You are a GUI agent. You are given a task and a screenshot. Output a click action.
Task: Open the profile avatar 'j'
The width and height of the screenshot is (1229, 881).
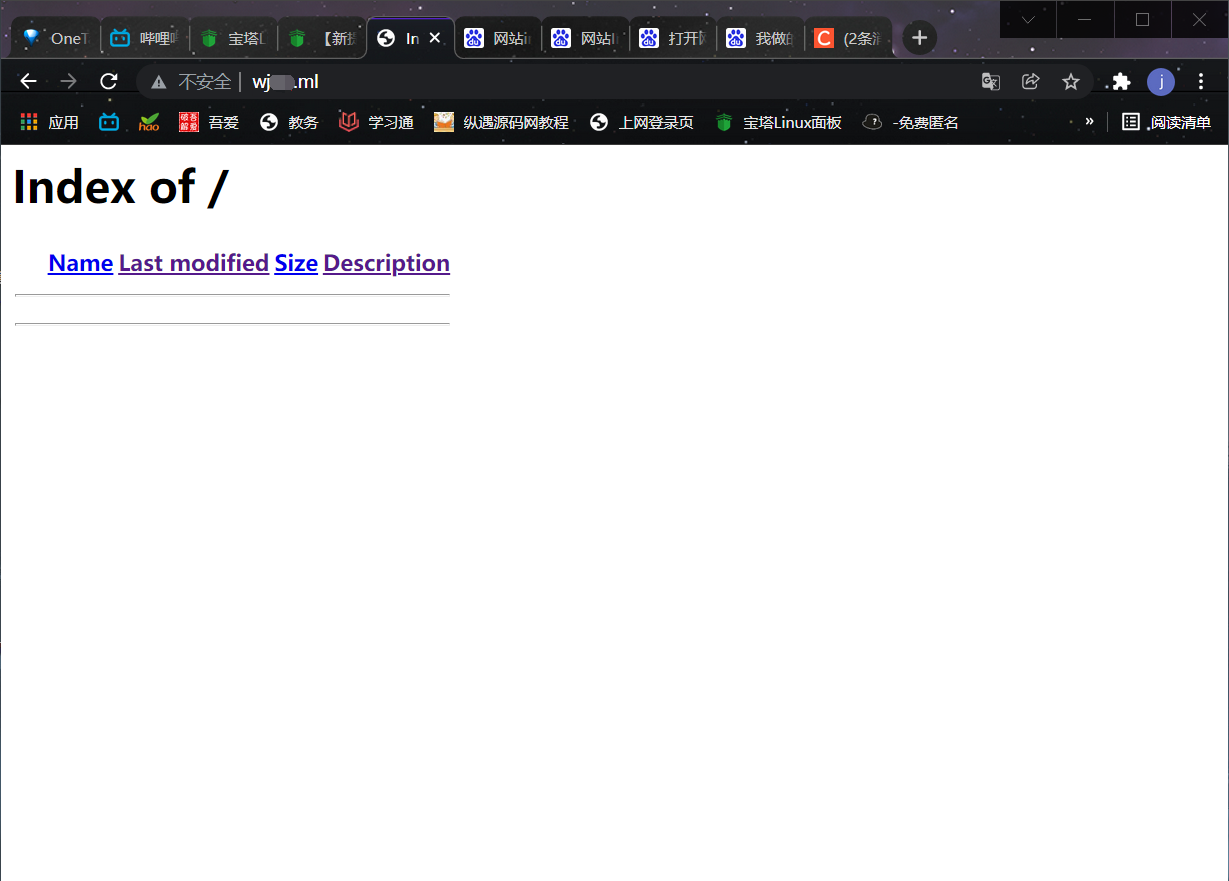[1161, 82]
